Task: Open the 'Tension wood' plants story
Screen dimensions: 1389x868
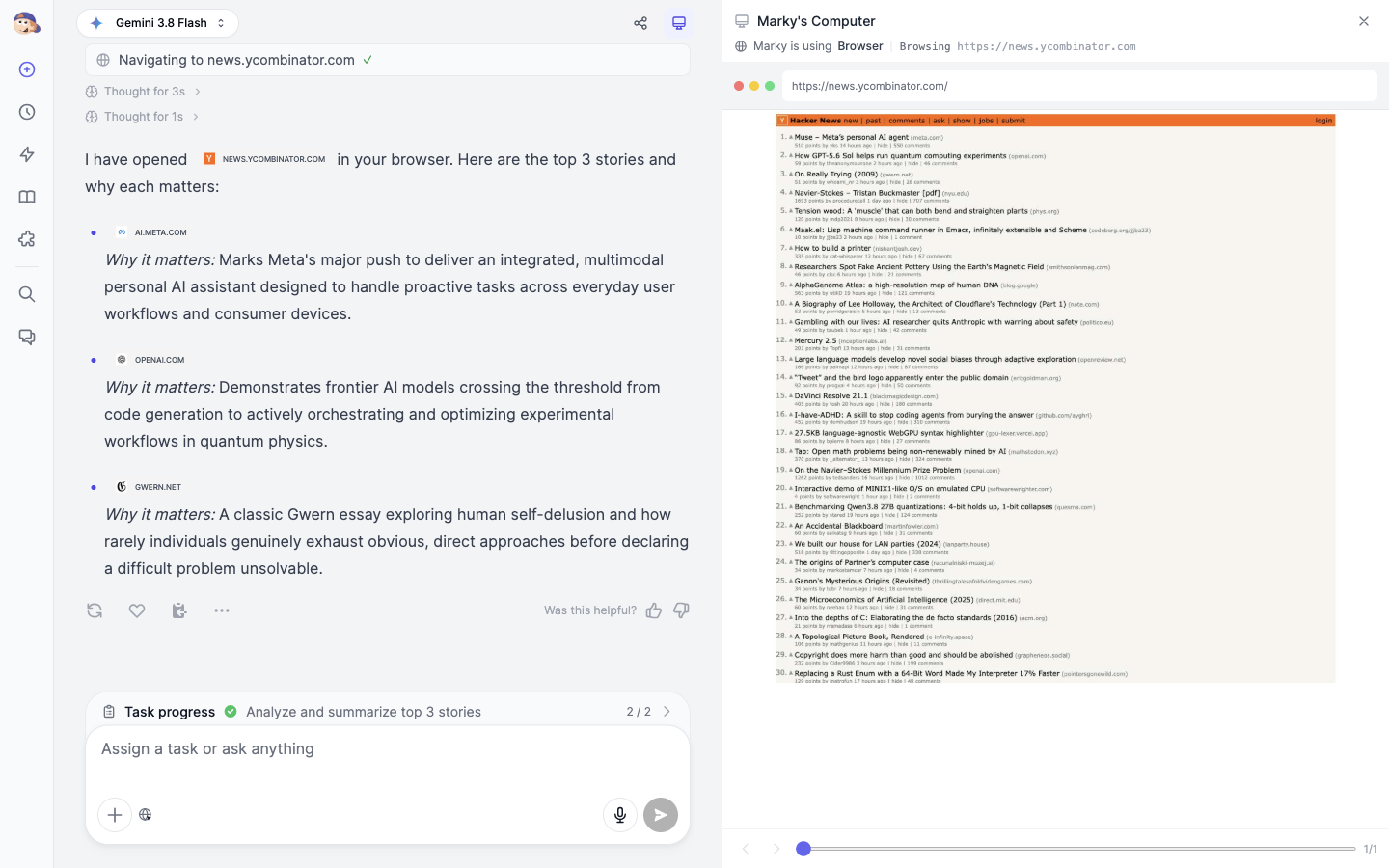Action: click(911, 211)
